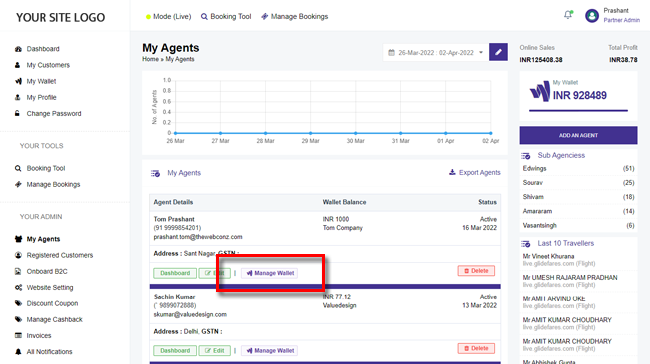The image size is (650, 364).
Task: Select Manage Bookings in top navigation
Action: tap(295, 17)
